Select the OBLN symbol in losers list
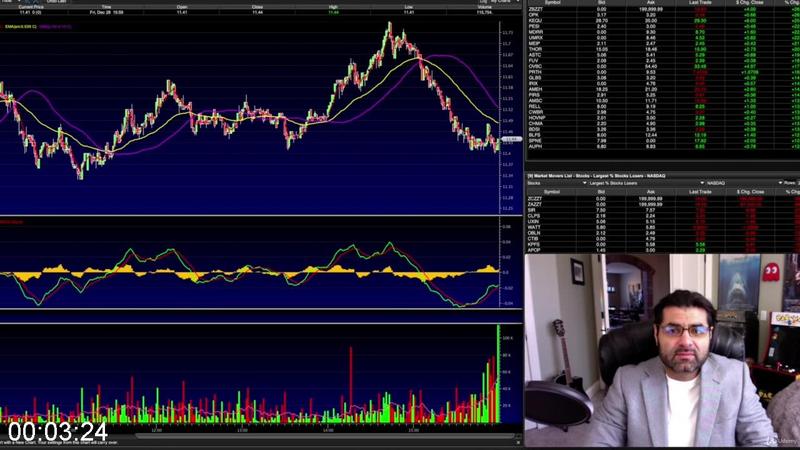Screen dimensions: 800x450 point(534,233)
